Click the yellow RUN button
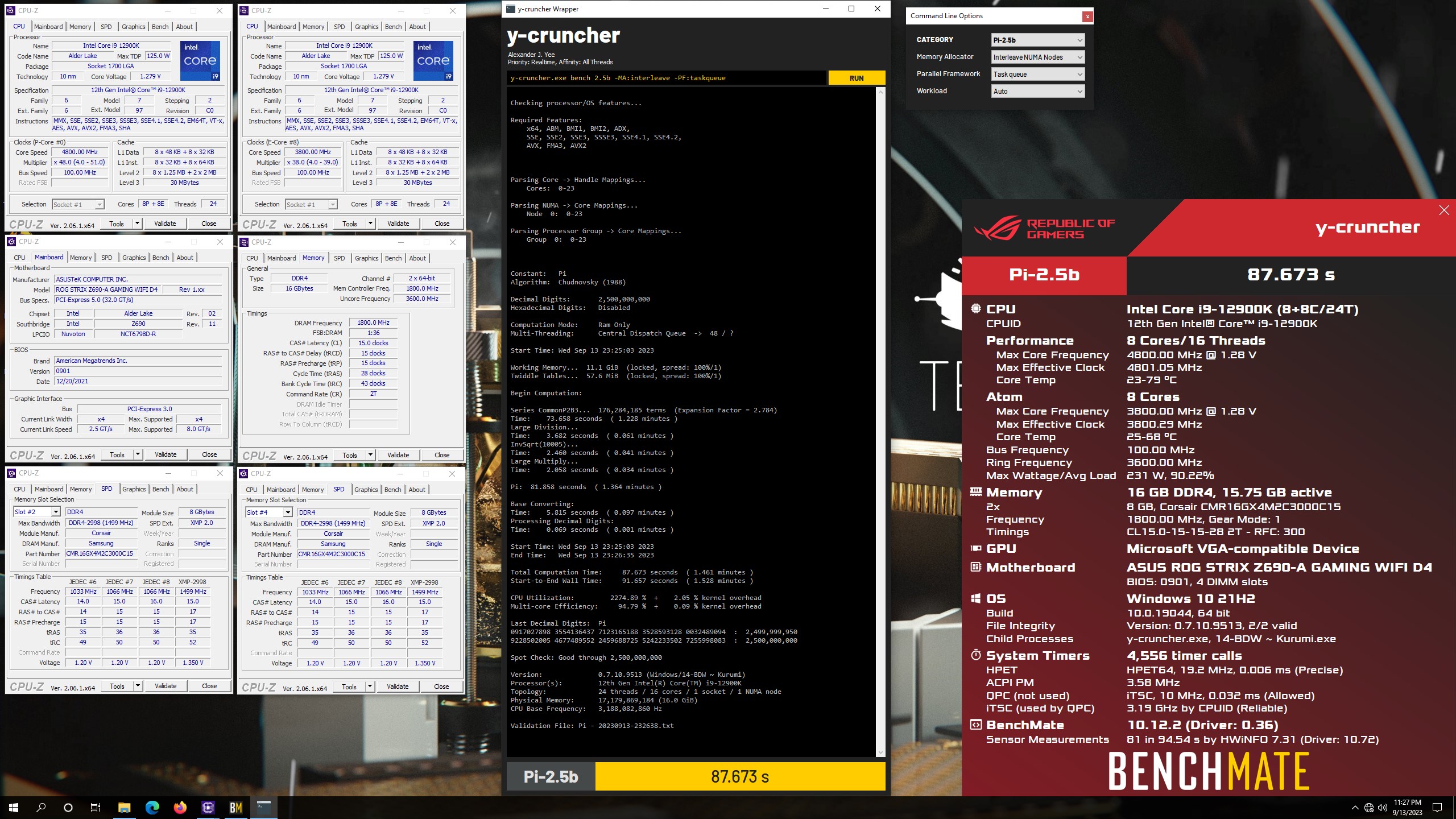The image size is (1456, 819). tap(857, 78)
